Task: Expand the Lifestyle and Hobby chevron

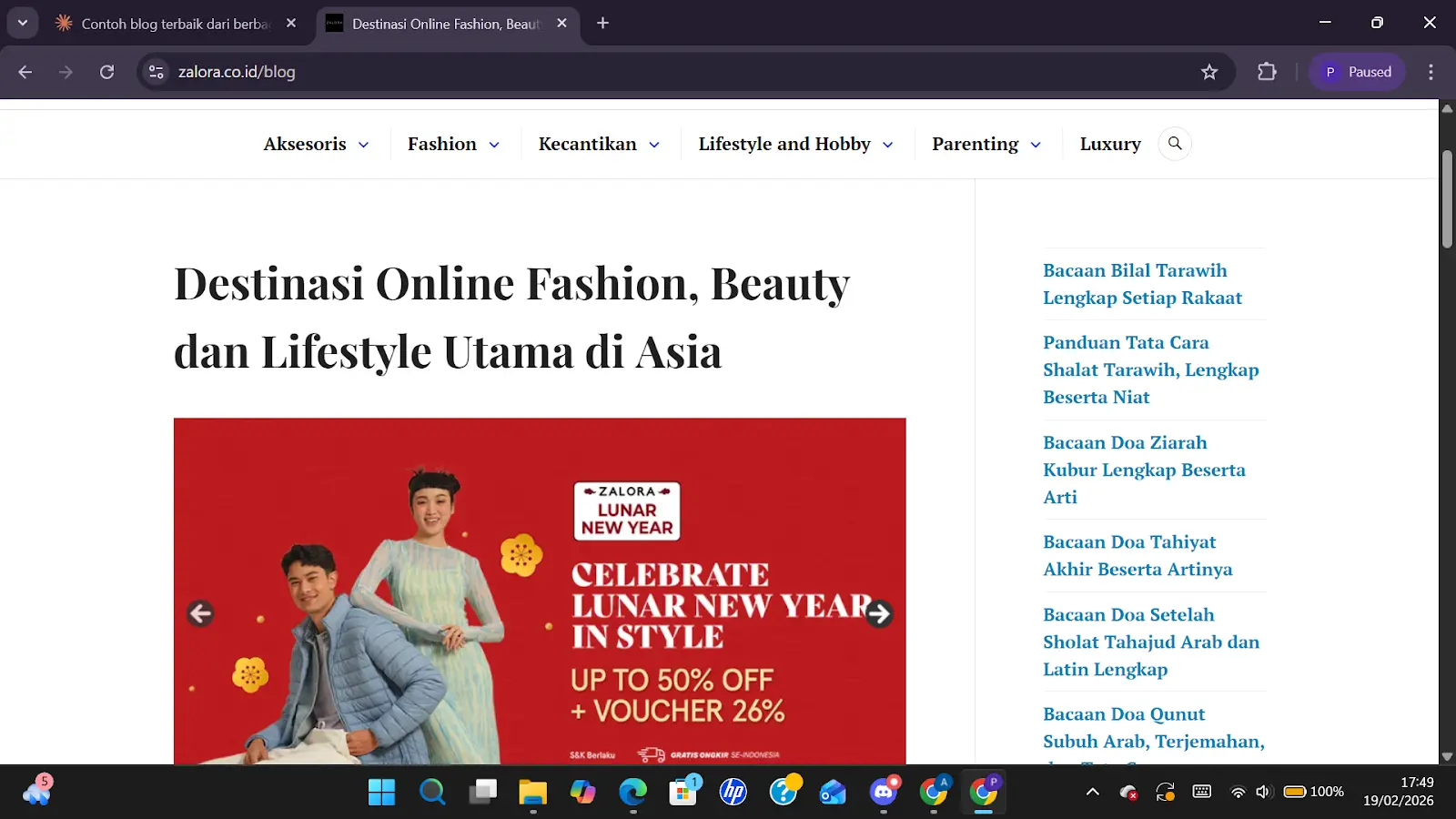Action: [888, 145]
